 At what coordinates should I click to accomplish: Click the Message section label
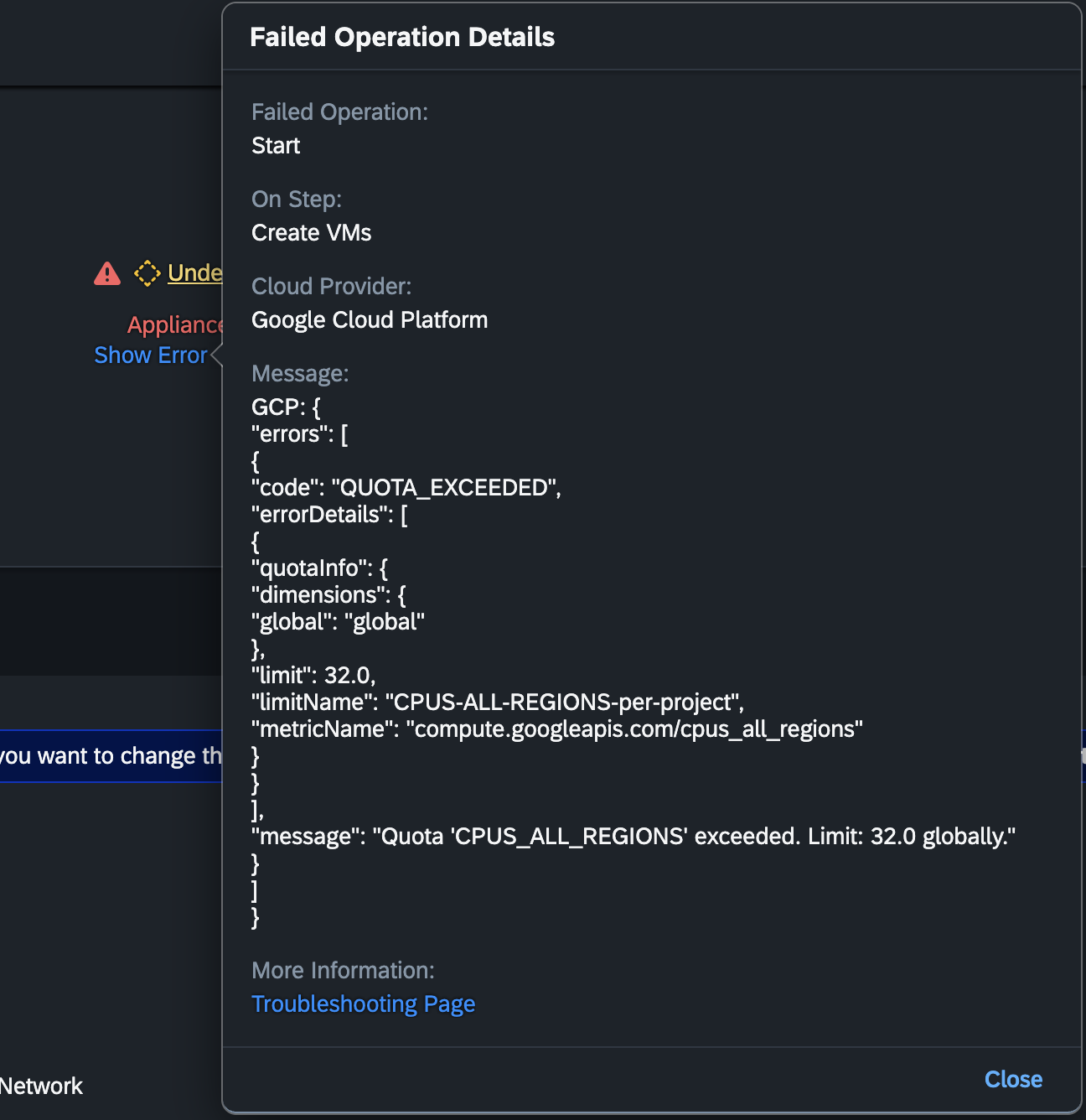click(x=299, y=373)
